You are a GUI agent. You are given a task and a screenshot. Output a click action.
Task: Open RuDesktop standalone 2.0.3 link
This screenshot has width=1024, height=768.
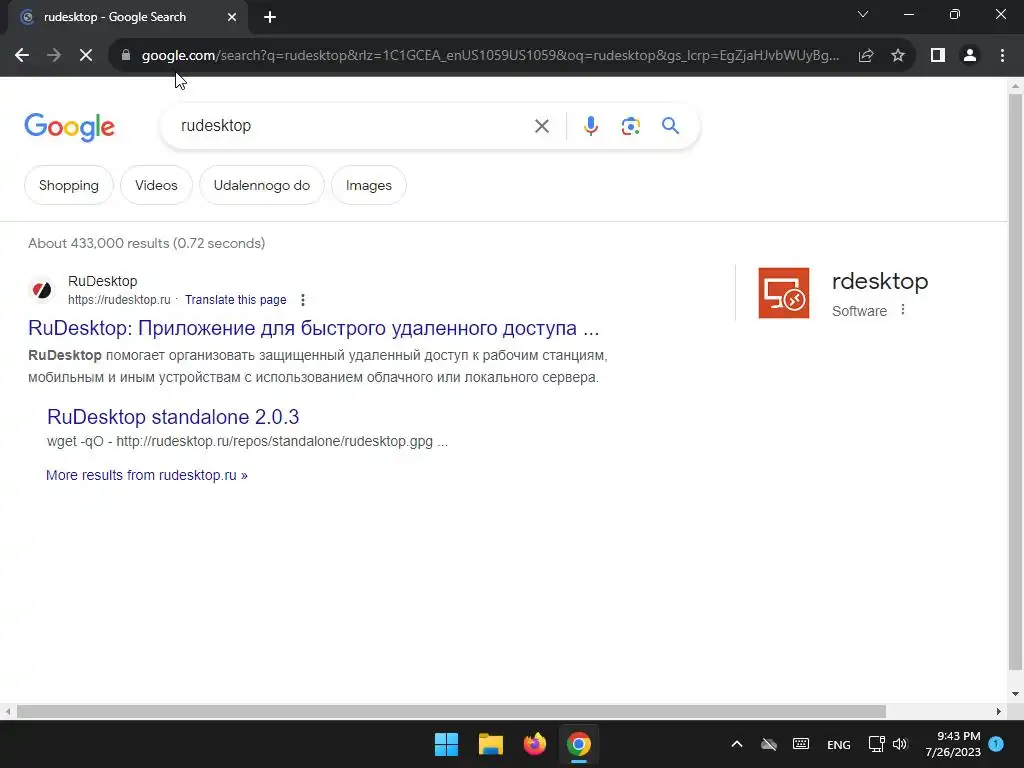pyautogui.click(x=173, y=417)
